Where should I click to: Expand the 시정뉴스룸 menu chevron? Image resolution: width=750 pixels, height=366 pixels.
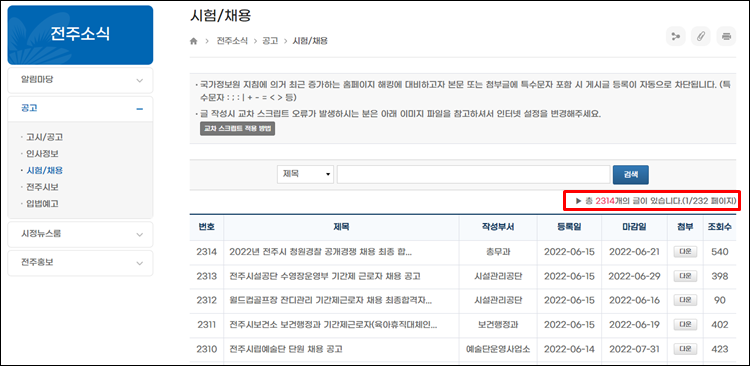pyautogui.click(x=139, y=234)
